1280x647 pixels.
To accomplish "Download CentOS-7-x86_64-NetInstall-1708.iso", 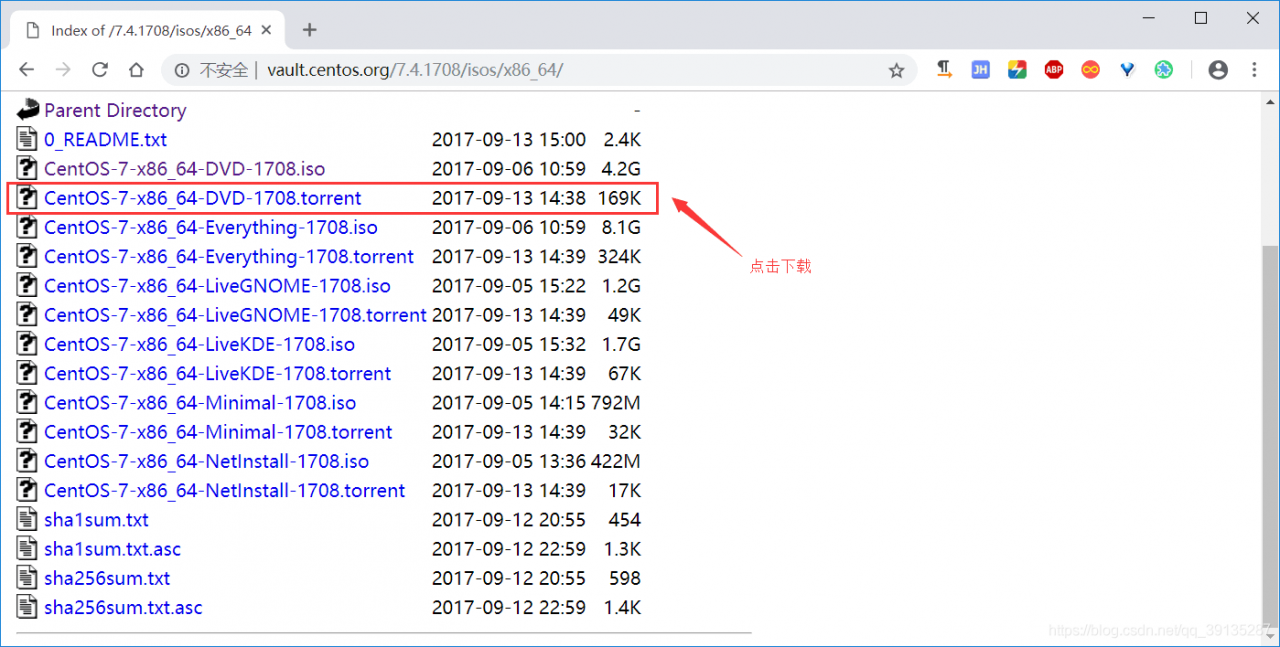I will click(x=206, y=461).
